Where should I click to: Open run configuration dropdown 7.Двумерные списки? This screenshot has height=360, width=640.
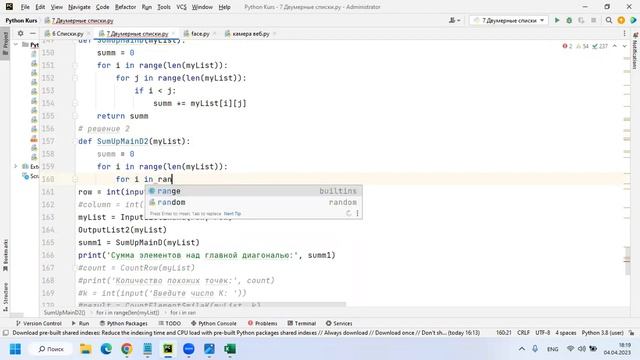pyautogui.click(x=509, y=20)
